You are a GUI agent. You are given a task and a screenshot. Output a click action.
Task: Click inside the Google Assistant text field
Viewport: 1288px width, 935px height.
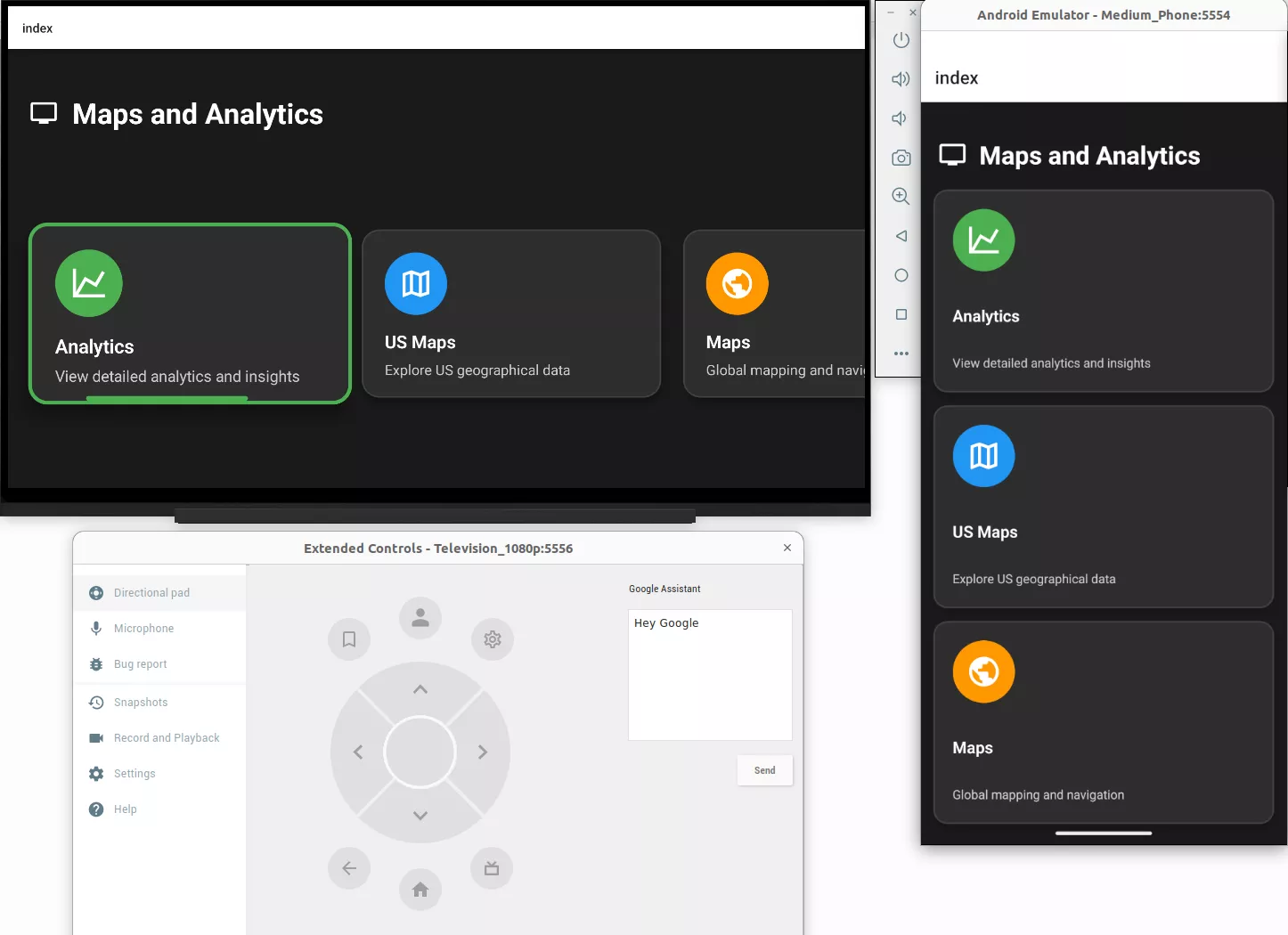[x=709, y=674]
